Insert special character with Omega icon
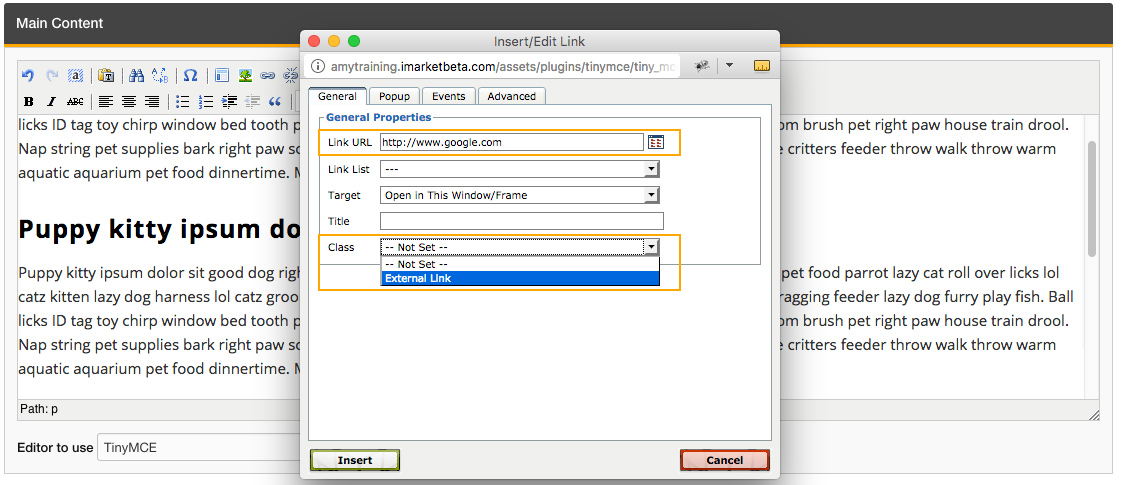The height and width of the screenshot is (485, 1126). (x=190, y=75)
